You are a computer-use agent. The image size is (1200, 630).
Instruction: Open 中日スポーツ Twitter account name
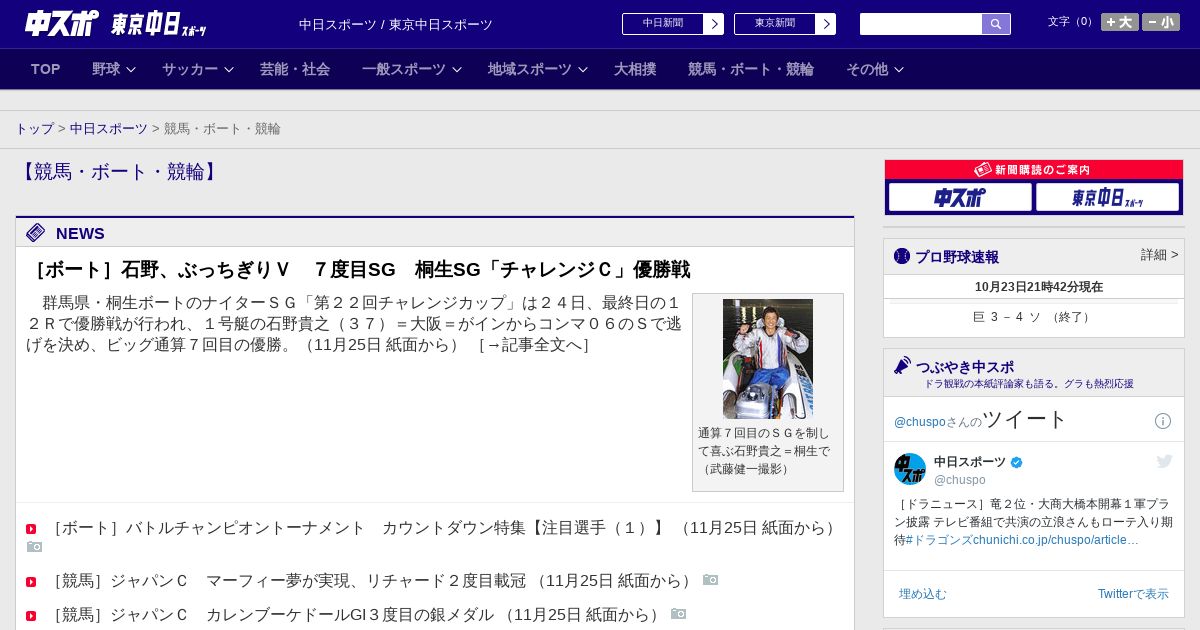point(970,462)
